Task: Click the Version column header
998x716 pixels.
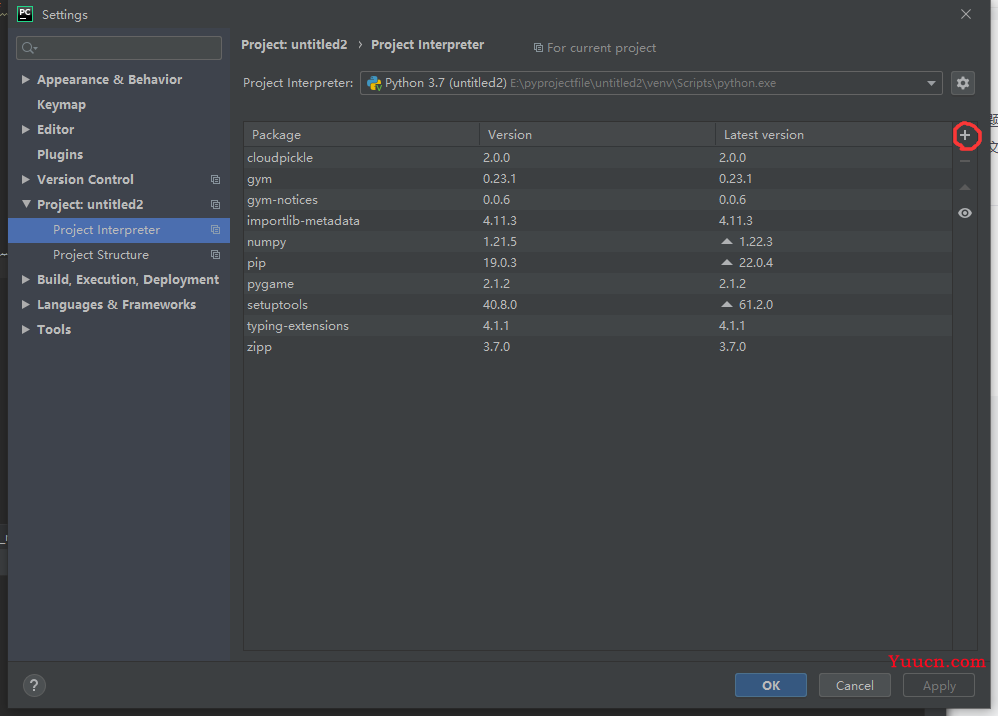Action: (x=597, y=134)
